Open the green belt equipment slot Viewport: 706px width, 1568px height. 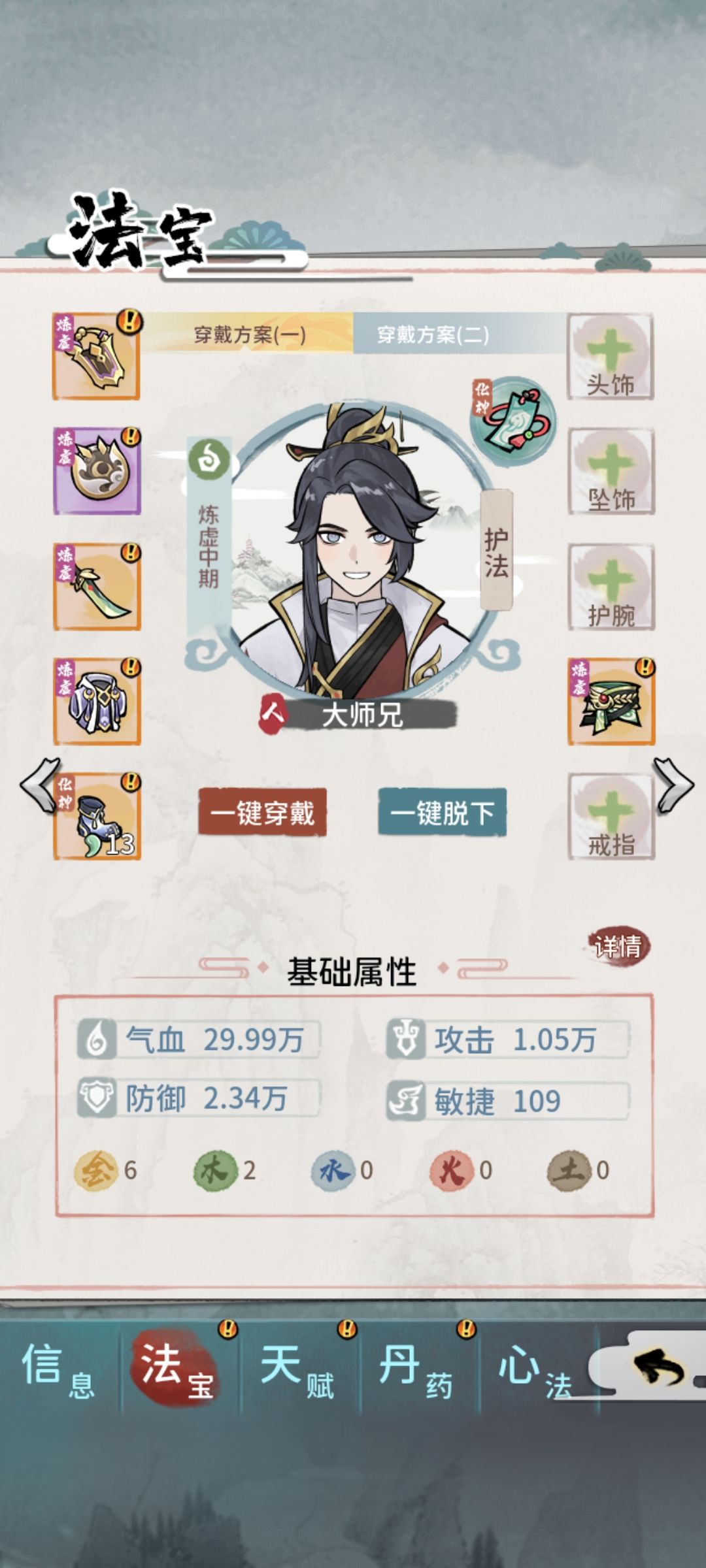(611, 702)
